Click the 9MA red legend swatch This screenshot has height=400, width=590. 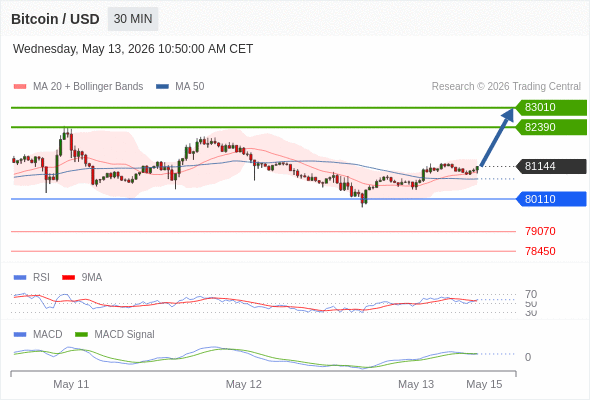68,278
